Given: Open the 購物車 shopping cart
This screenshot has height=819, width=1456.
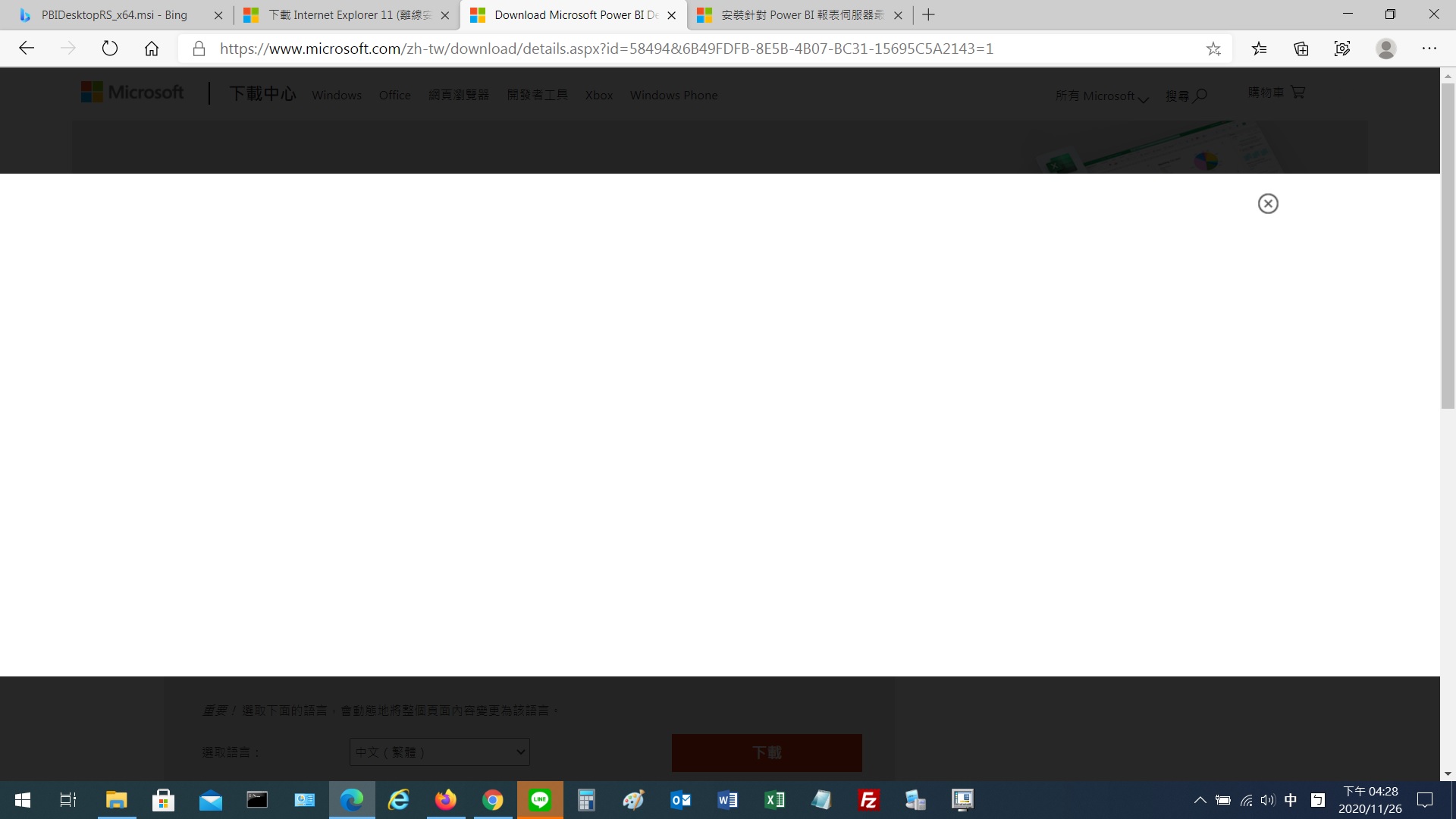Looking at the screenshot, I should tap(1276, 92).
